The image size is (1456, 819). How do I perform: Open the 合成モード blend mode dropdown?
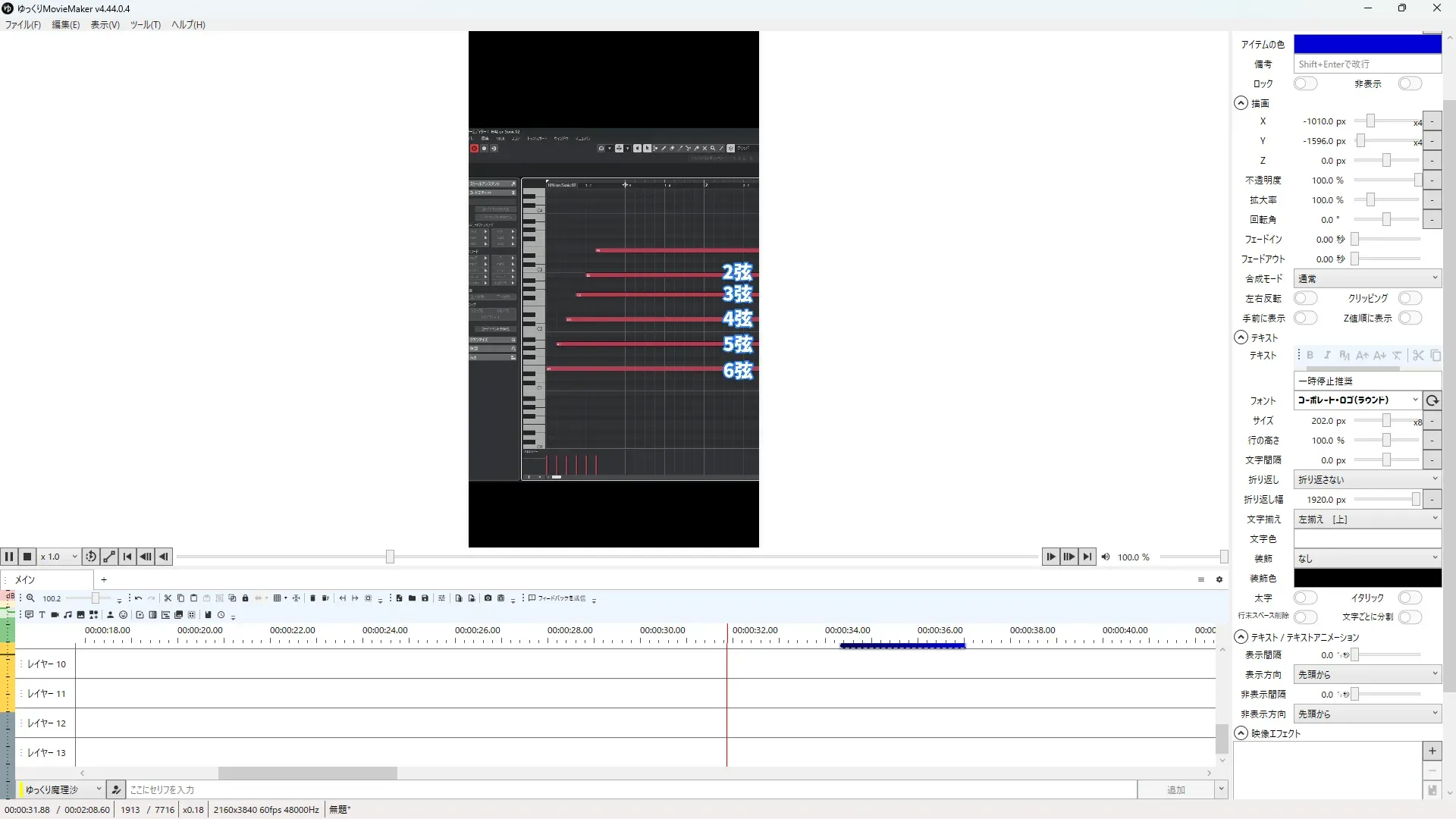pos(1367,278)
